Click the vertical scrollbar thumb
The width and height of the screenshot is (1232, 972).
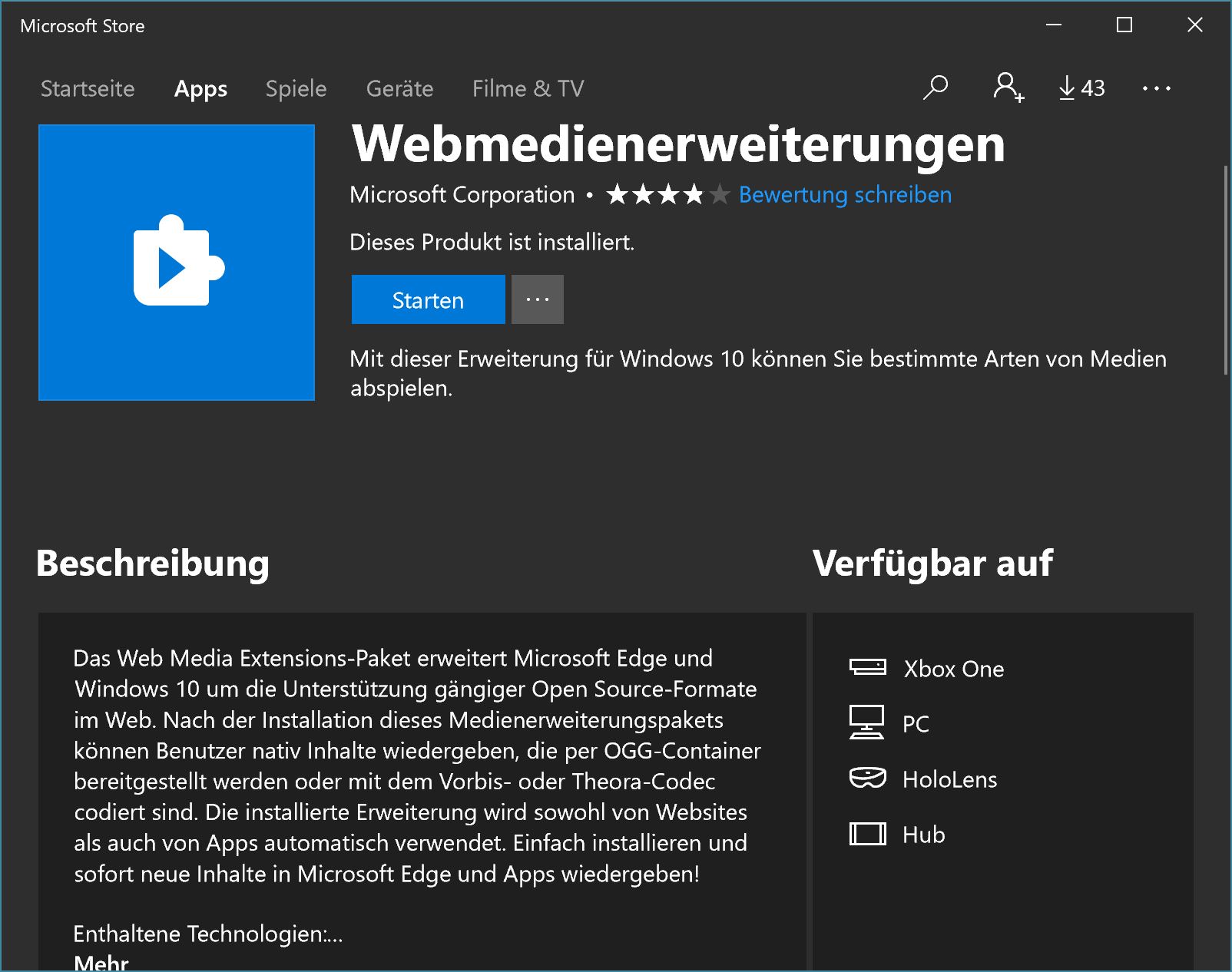pyautogui.click(x=1226, y=270)
